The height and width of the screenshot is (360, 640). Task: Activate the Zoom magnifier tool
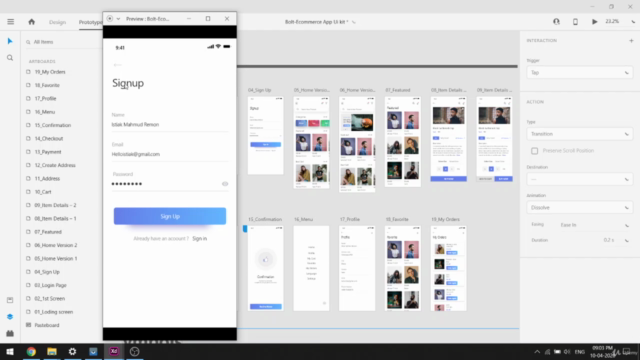pyautogui.click(x=10, y=58)
